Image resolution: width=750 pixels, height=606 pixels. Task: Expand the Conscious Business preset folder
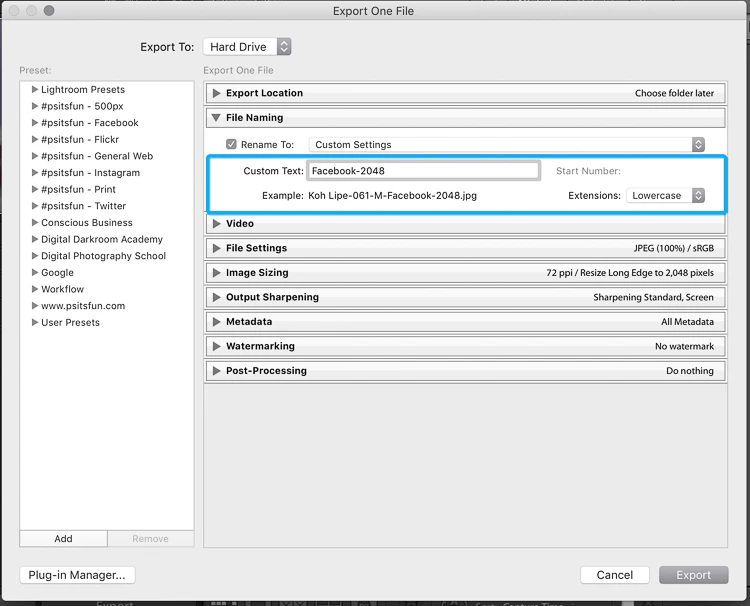34,222
